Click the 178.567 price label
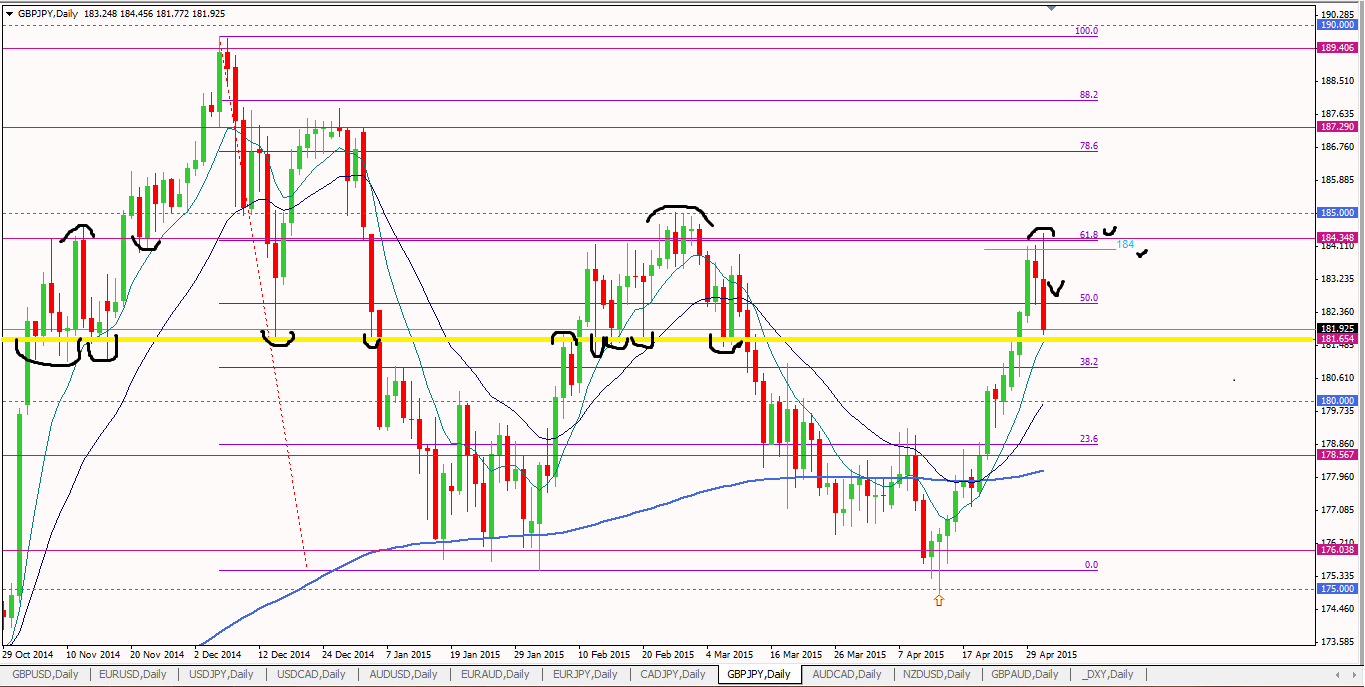Viewport: 1365px width, 687px height. coord(1338,454)
